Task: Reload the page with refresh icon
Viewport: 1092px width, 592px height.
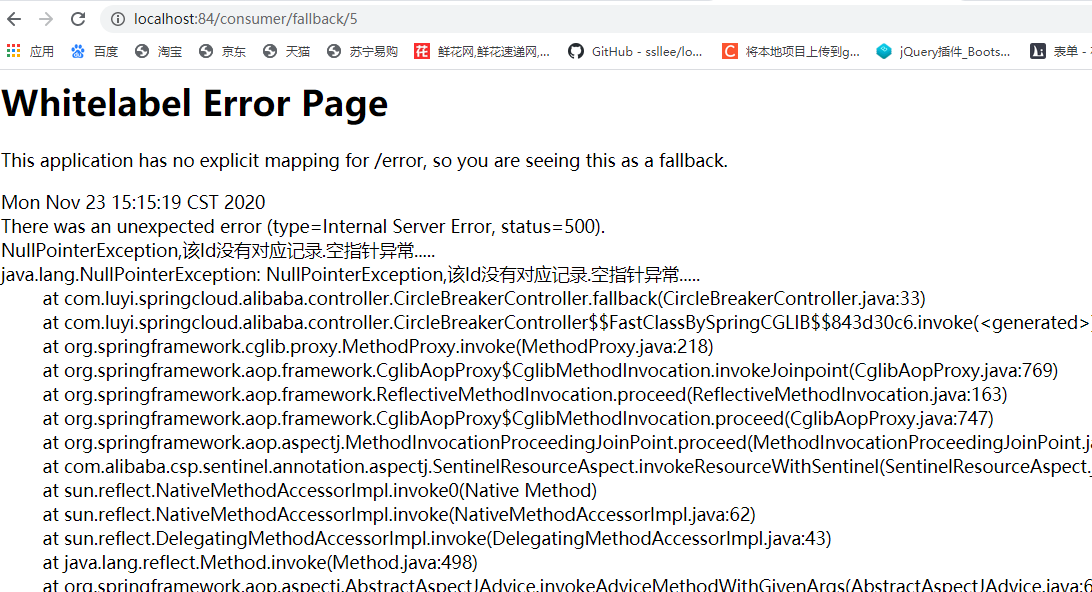Action: (x=78, y=20)
